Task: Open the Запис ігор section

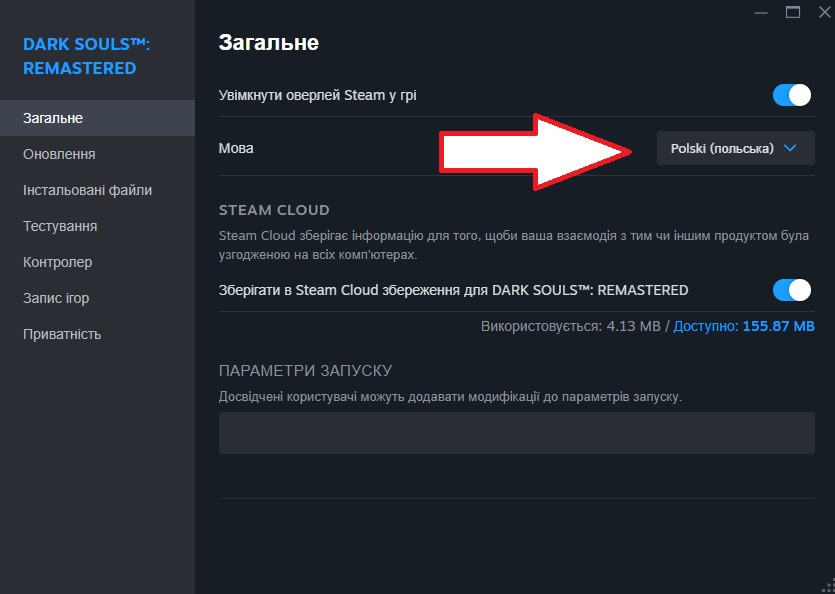Action: click(97, 298)
